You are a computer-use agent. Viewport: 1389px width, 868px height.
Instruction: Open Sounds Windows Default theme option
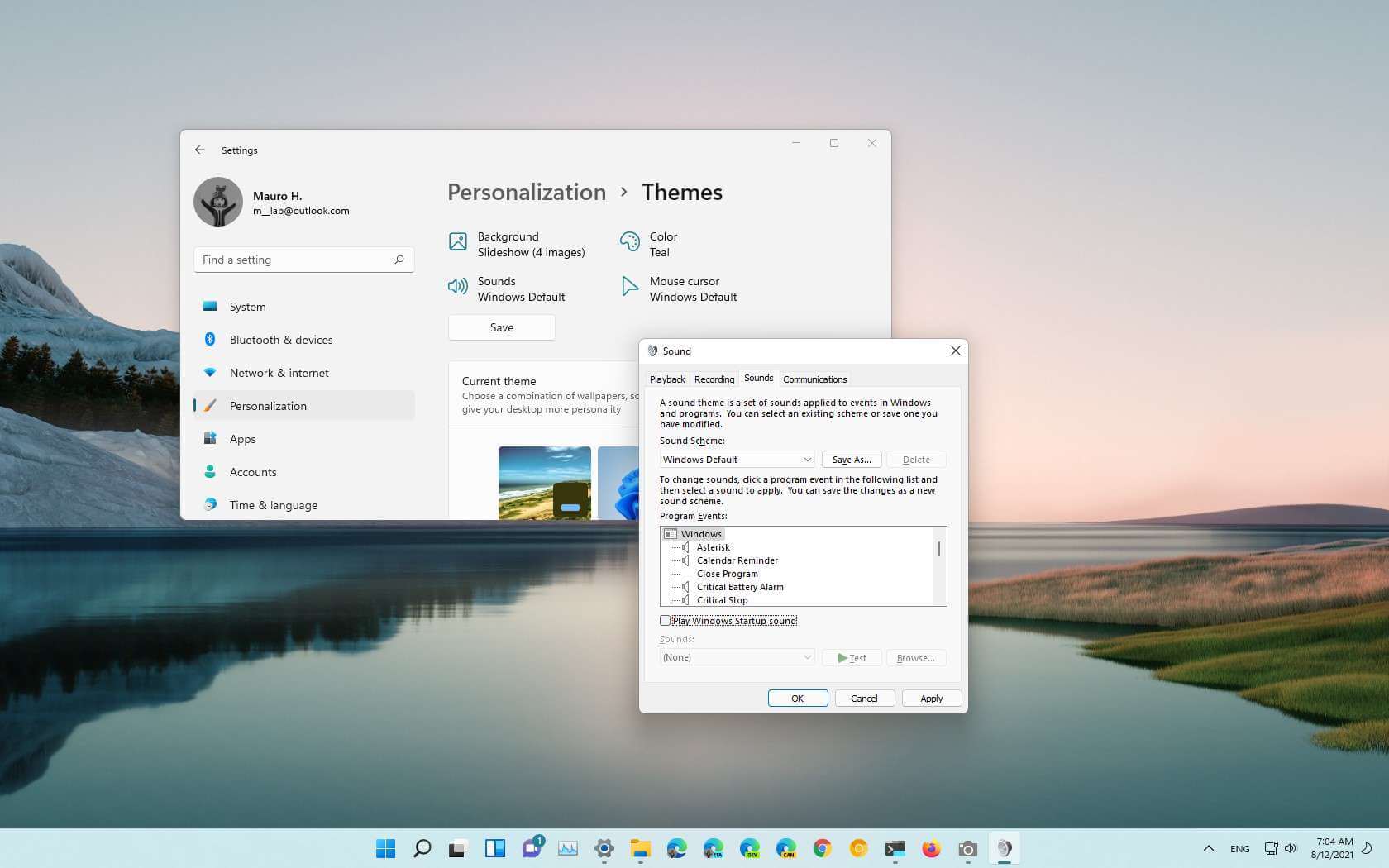click(x=507, y=289)
